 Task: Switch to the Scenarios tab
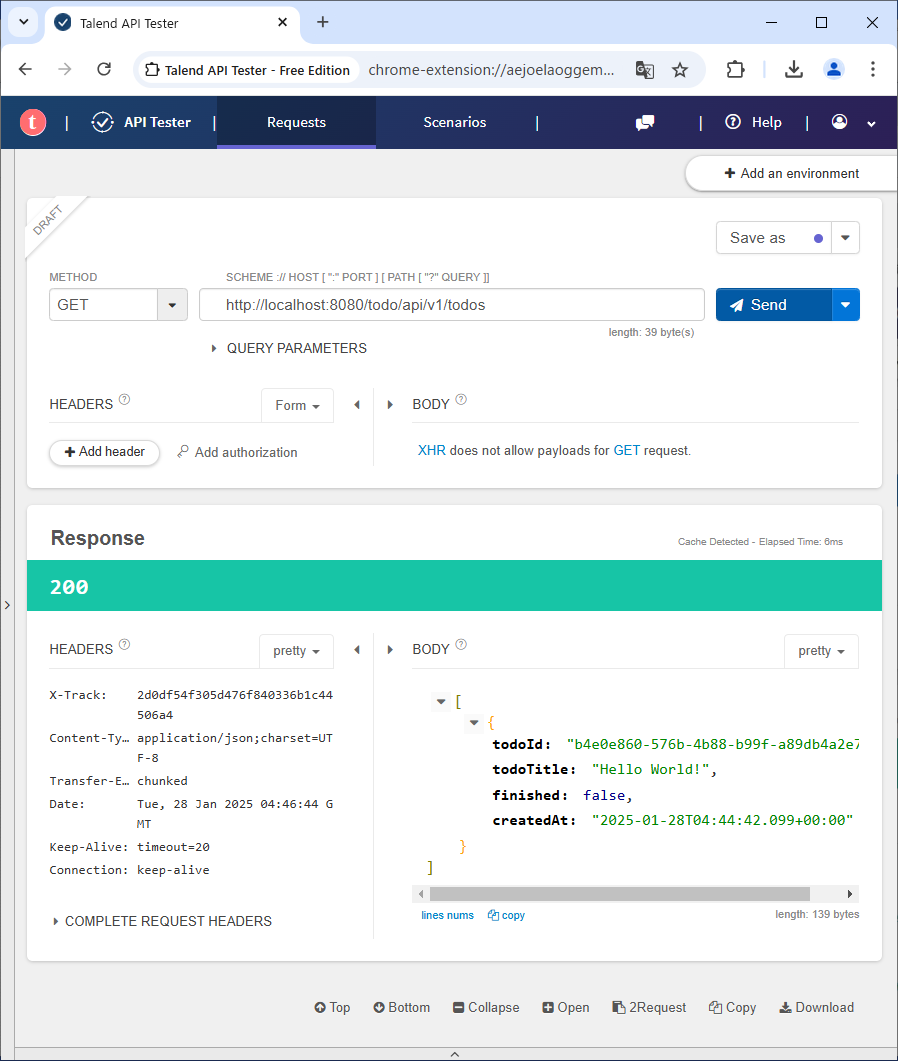[x=454, y=122]
